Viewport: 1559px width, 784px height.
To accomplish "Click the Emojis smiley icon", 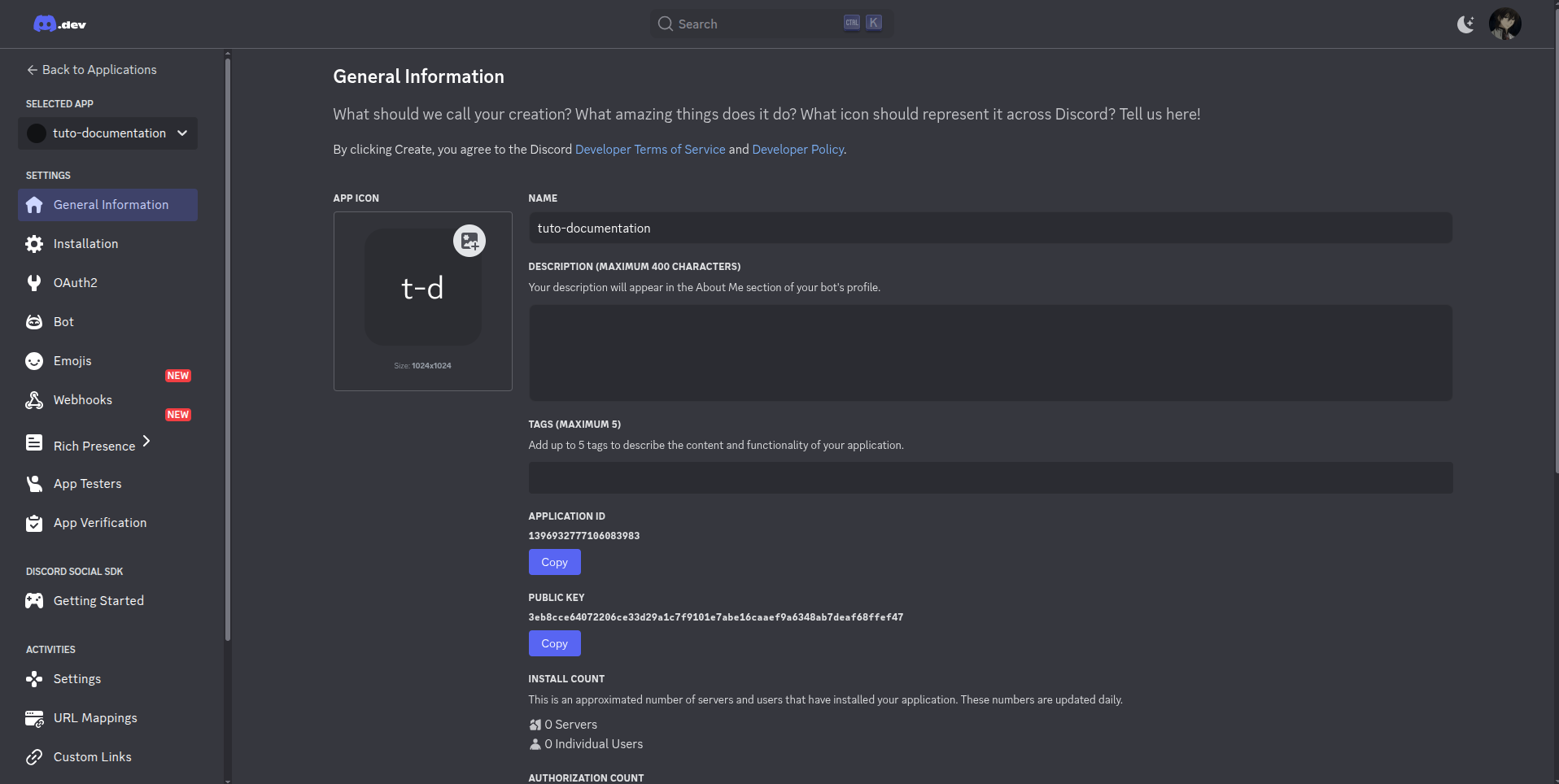I will 34,361.
